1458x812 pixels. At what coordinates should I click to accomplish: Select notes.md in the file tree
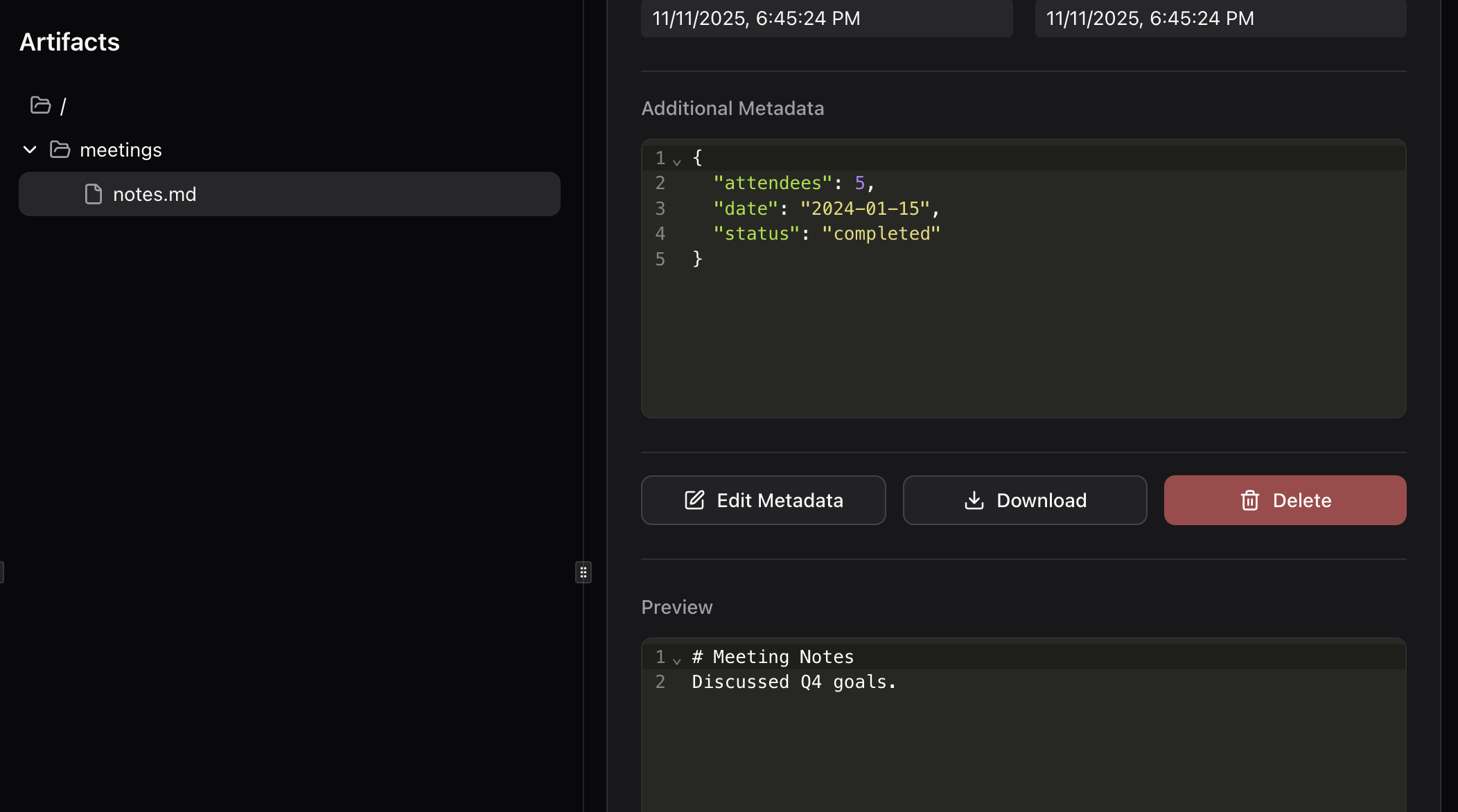pyautogui.click(x=155, y=194)
